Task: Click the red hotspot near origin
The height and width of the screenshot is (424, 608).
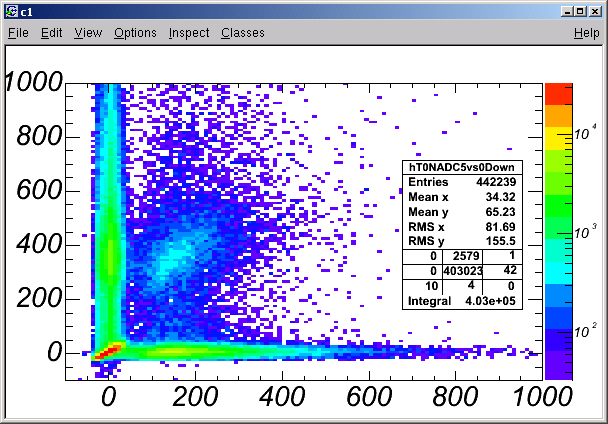Action: (109, 350)
